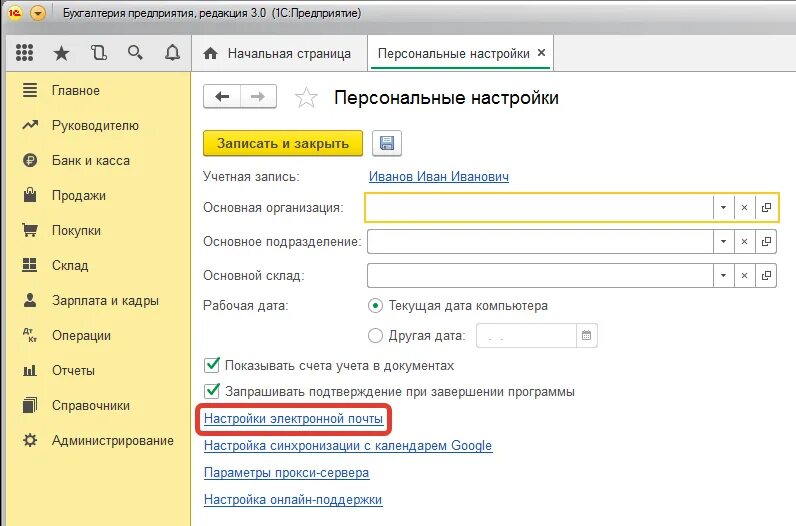This screenshot has height=526, width=796.
Task: Open Покупки section
Action: [76, 231]
